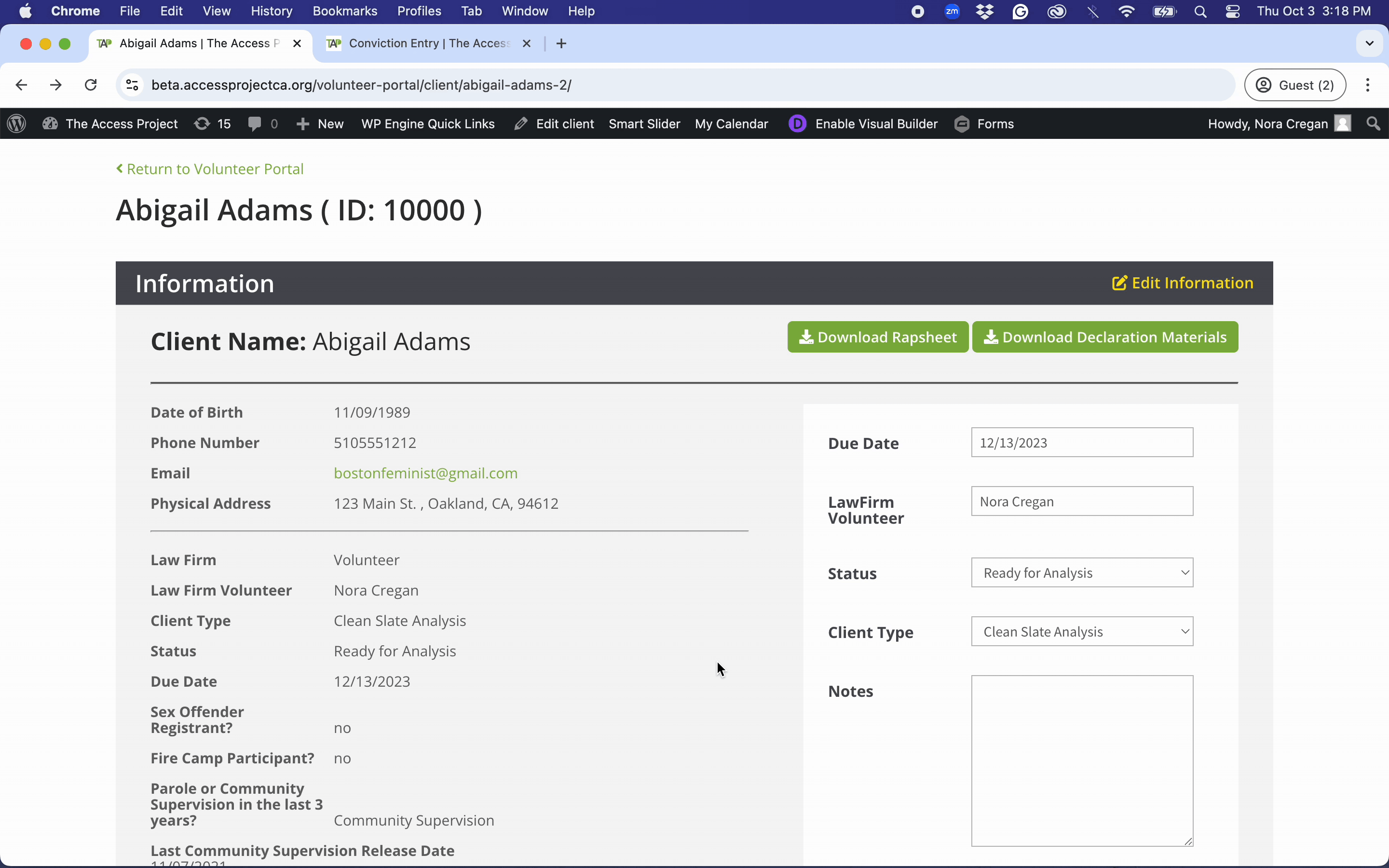Reload the page with the refresh icon
Screen dimensions: 1389x868
click(x=91, y=85)
